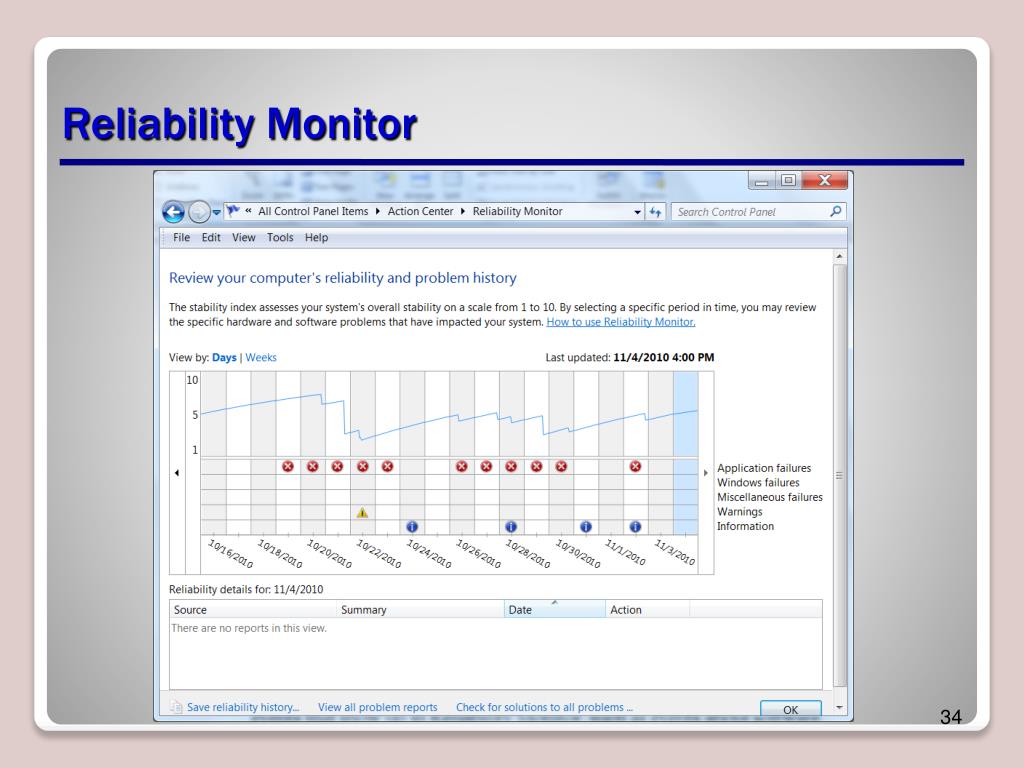Viewport: 1024px width, 768px height.
Task: Open View all problem reports
Action: tap(377, 707)
